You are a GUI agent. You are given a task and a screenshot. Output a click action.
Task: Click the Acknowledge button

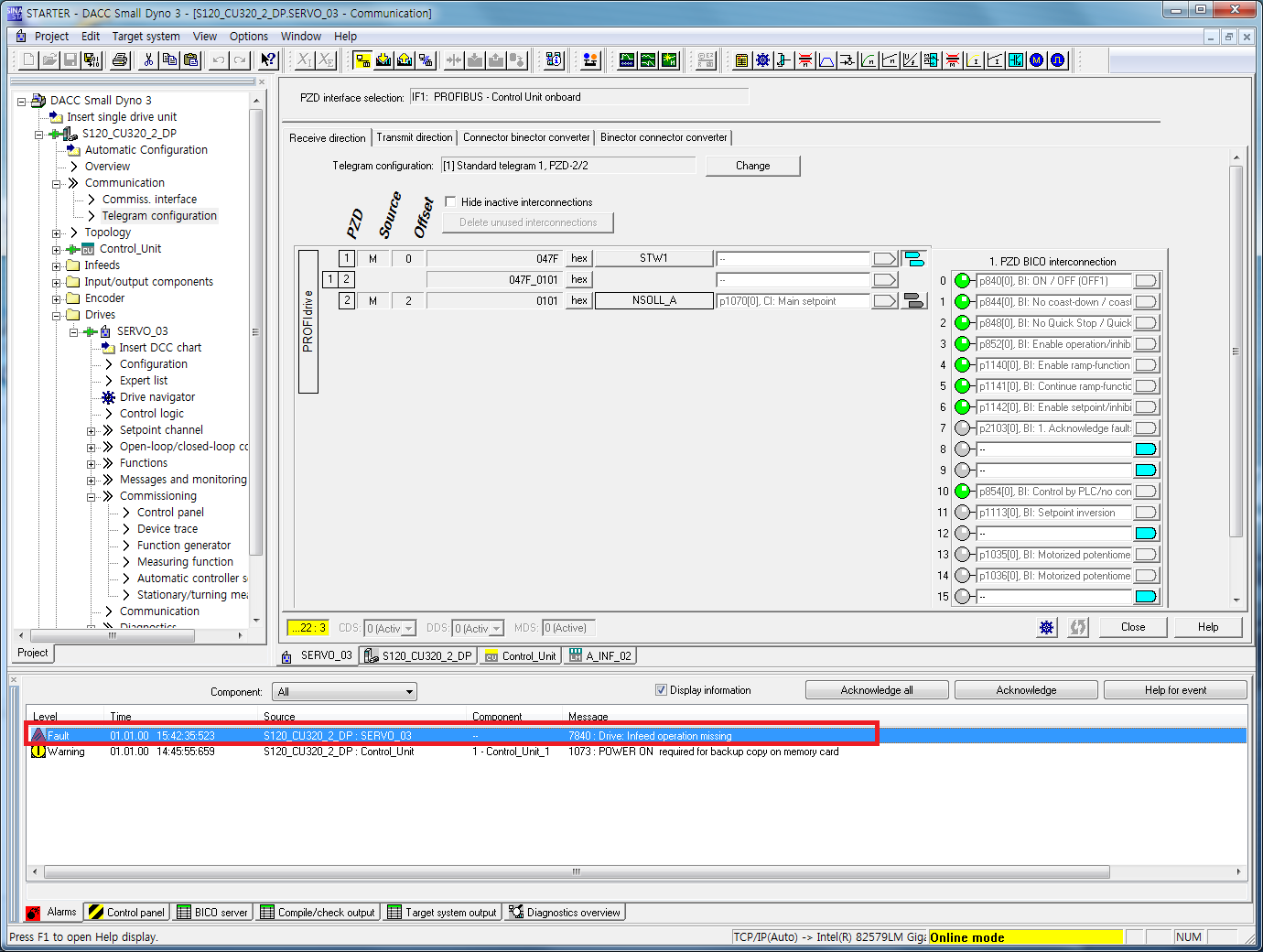(1026, 690)
